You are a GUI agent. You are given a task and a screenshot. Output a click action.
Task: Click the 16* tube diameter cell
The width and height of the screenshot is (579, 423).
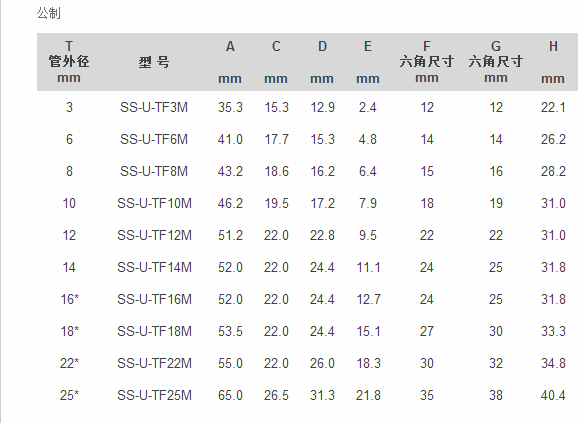69,299
